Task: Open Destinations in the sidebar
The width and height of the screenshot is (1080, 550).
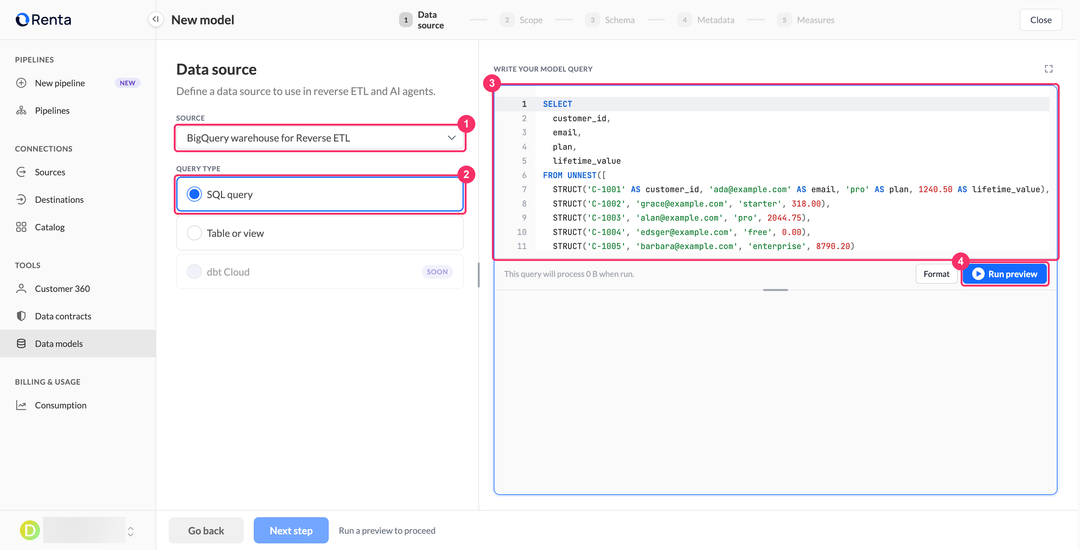Action: point(78,200)
